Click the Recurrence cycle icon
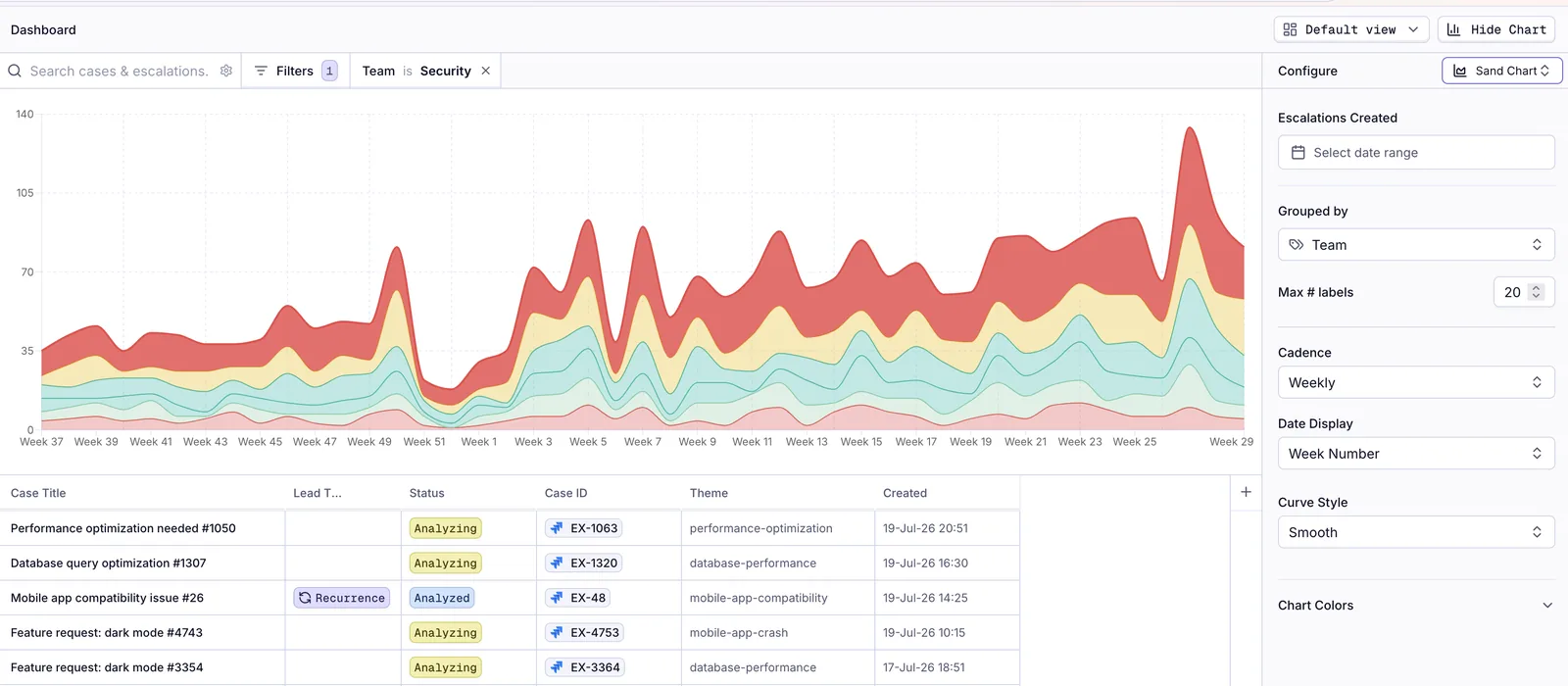Screen dimensions: 1568x686 (x=305, y=598)
